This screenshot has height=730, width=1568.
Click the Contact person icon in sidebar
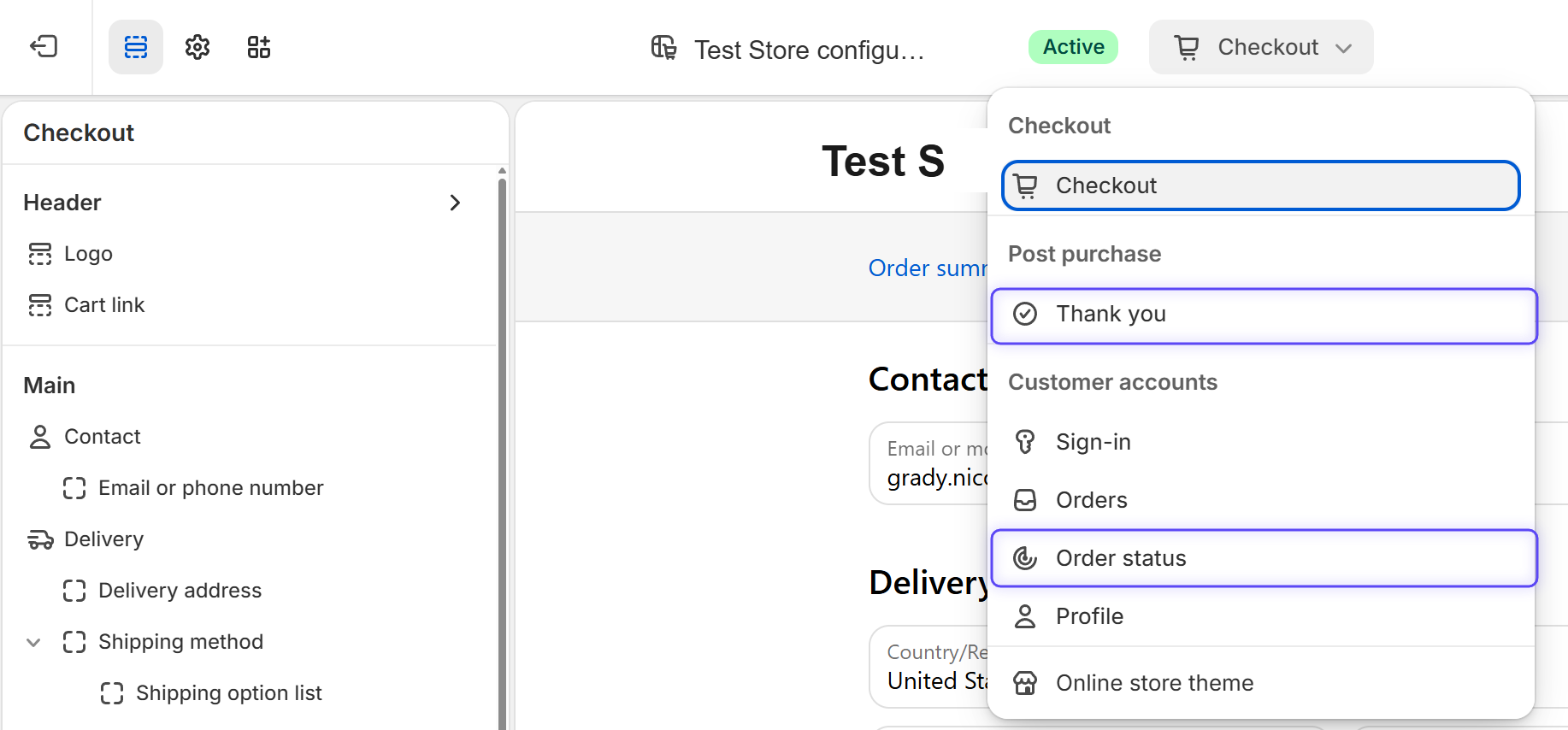coord(40,437)
